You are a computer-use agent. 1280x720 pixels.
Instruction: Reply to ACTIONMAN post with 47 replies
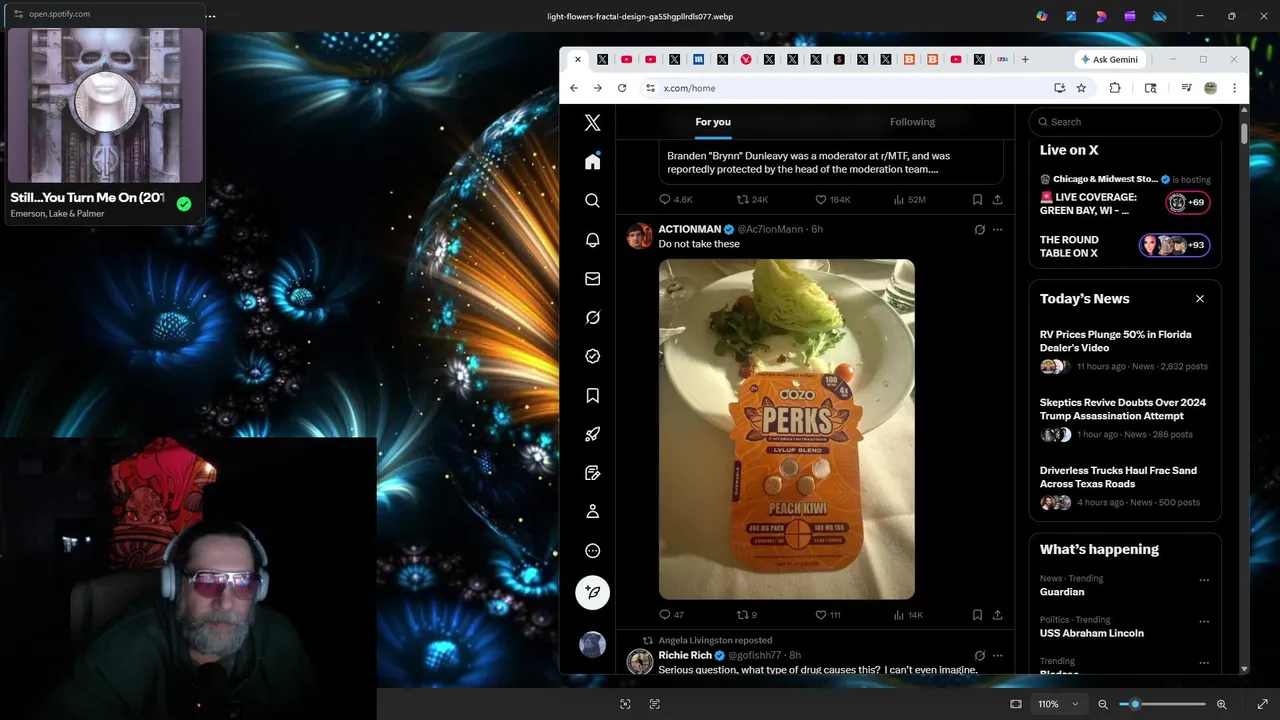click(671, 615)
